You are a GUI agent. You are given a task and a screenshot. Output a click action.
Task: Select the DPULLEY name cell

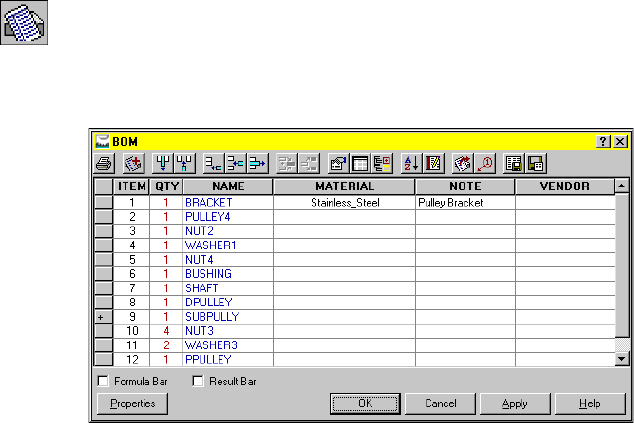tap(228, 302)
